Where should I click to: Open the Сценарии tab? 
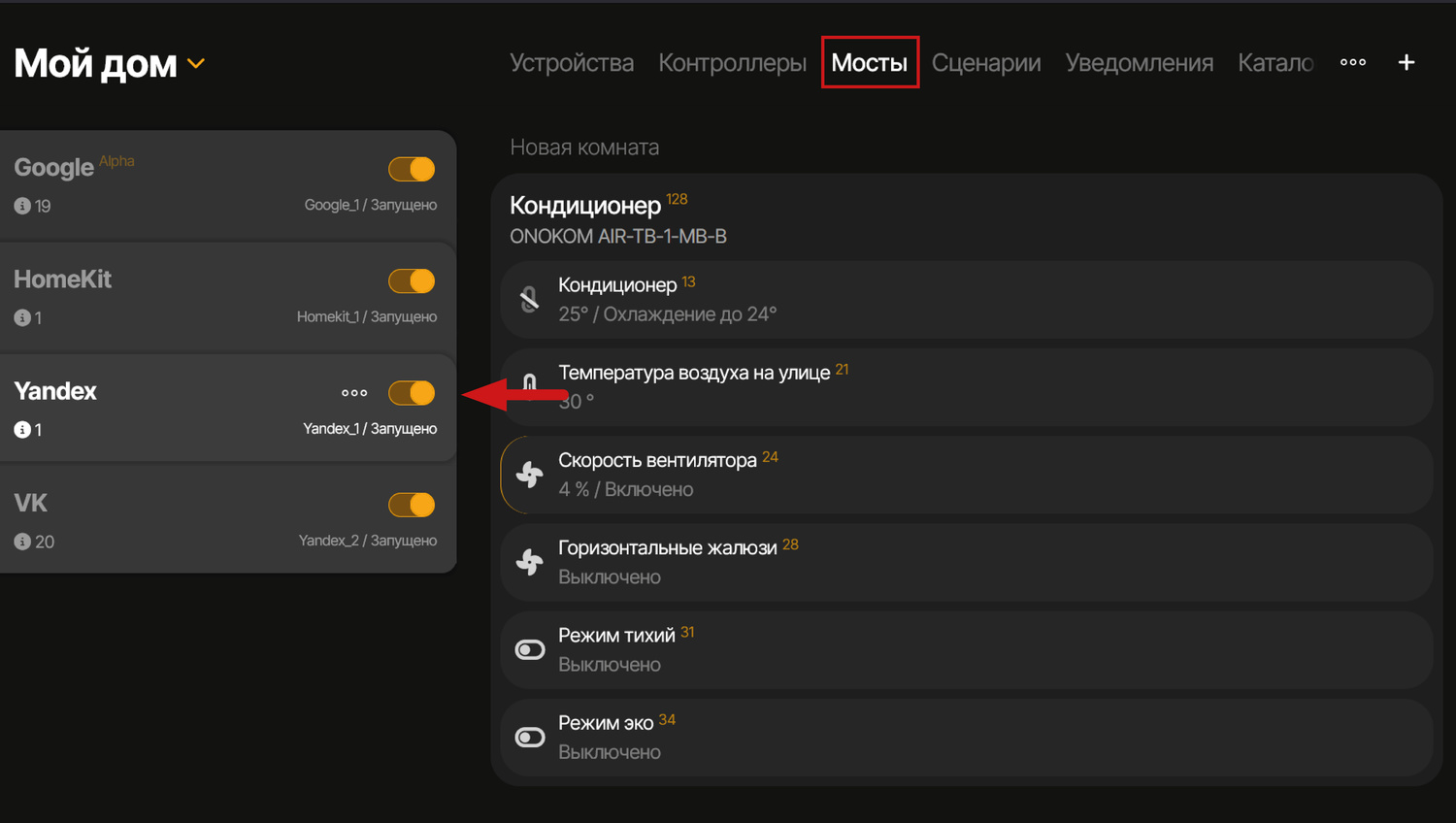(x=985, y=63)
